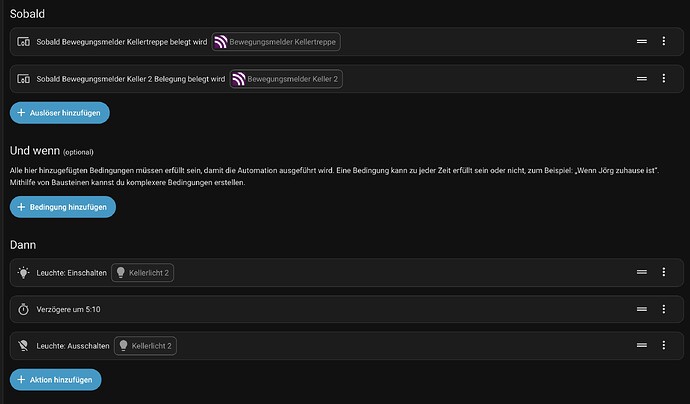Open options menu for Leuchte: Einschalten action
This screenshot has width=690, height=404.
664,272
